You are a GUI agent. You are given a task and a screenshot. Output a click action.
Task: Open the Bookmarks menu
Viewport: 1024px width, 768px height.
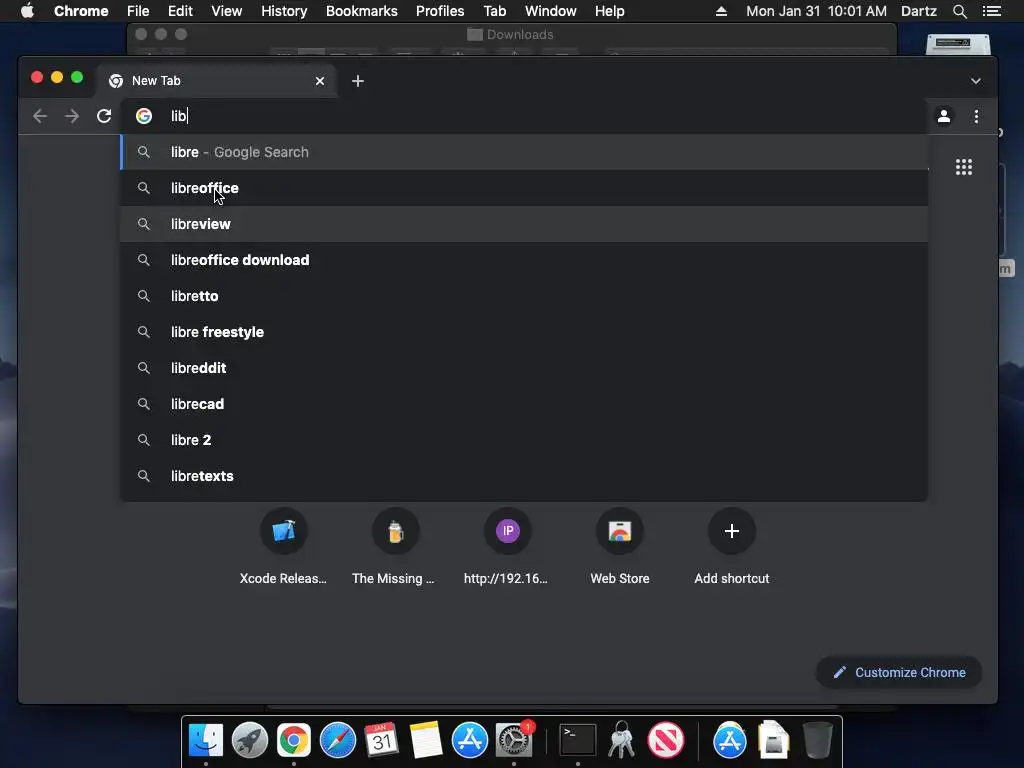(x=362, y=11)
